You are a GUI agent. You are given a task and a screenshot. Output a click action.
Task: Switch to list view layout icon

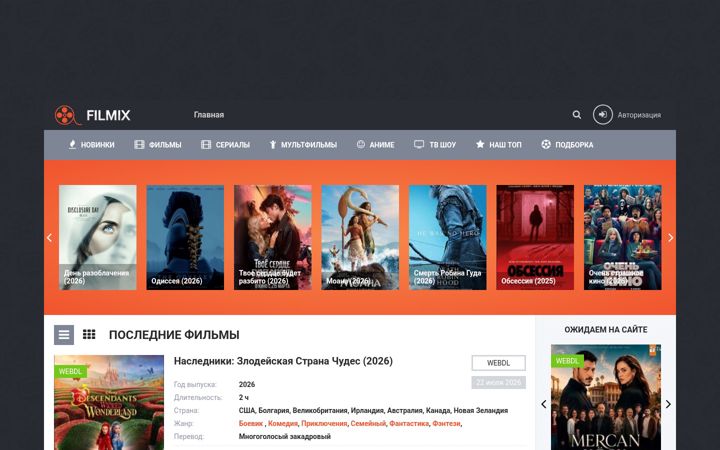[x=64, y=335]
